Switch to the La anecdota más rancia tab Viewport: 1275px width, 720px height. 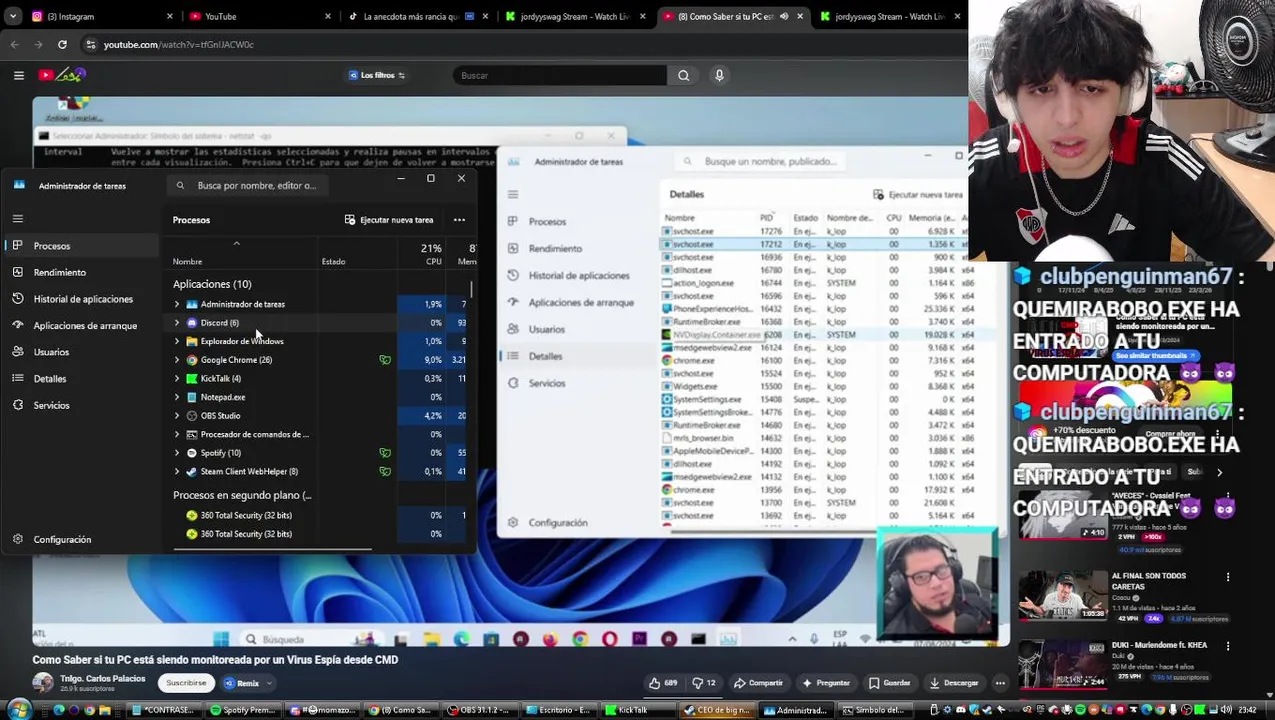point(417,16)
